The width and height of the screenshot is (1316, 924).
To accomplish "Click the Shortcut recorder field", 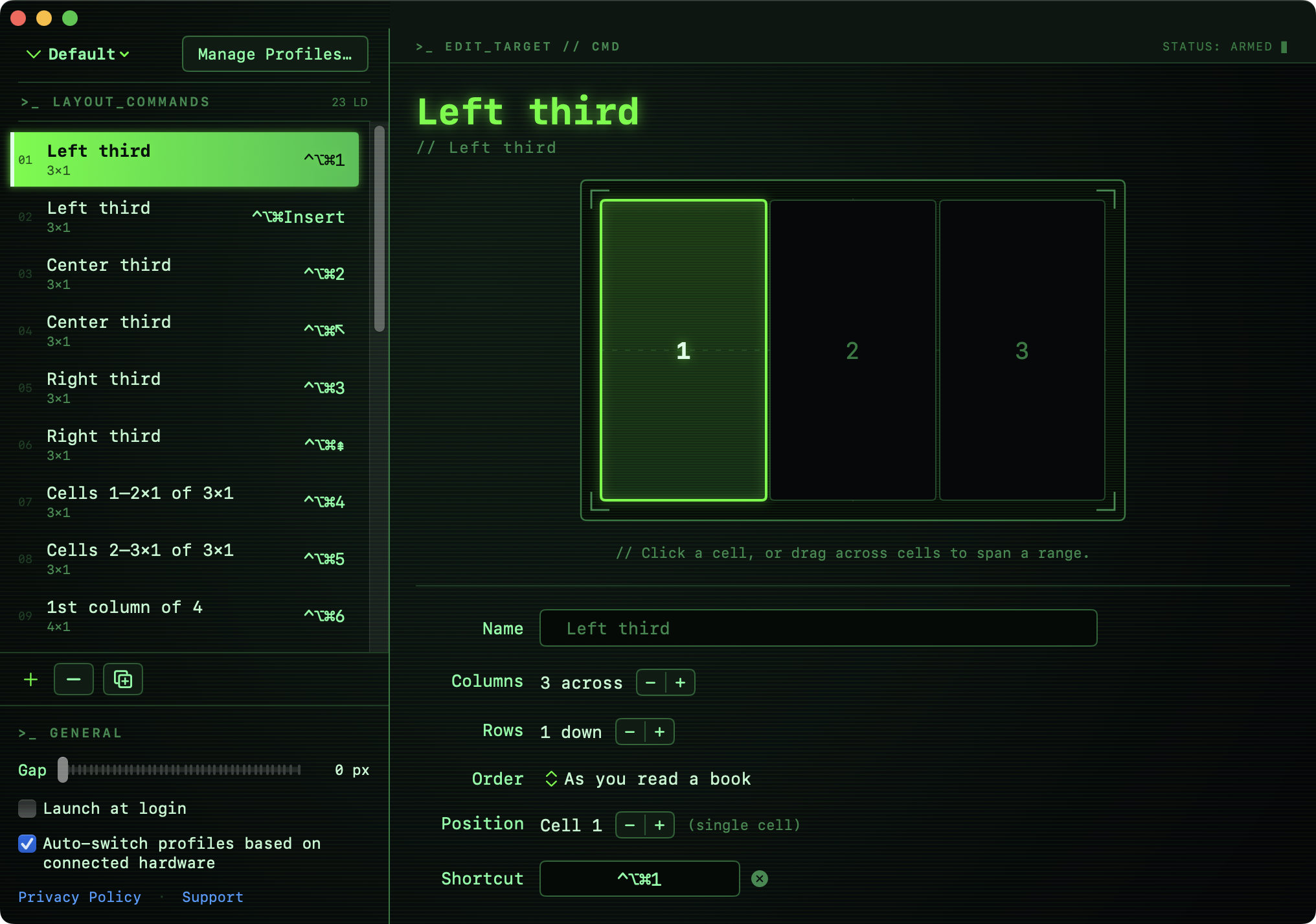I will [639, 879].
